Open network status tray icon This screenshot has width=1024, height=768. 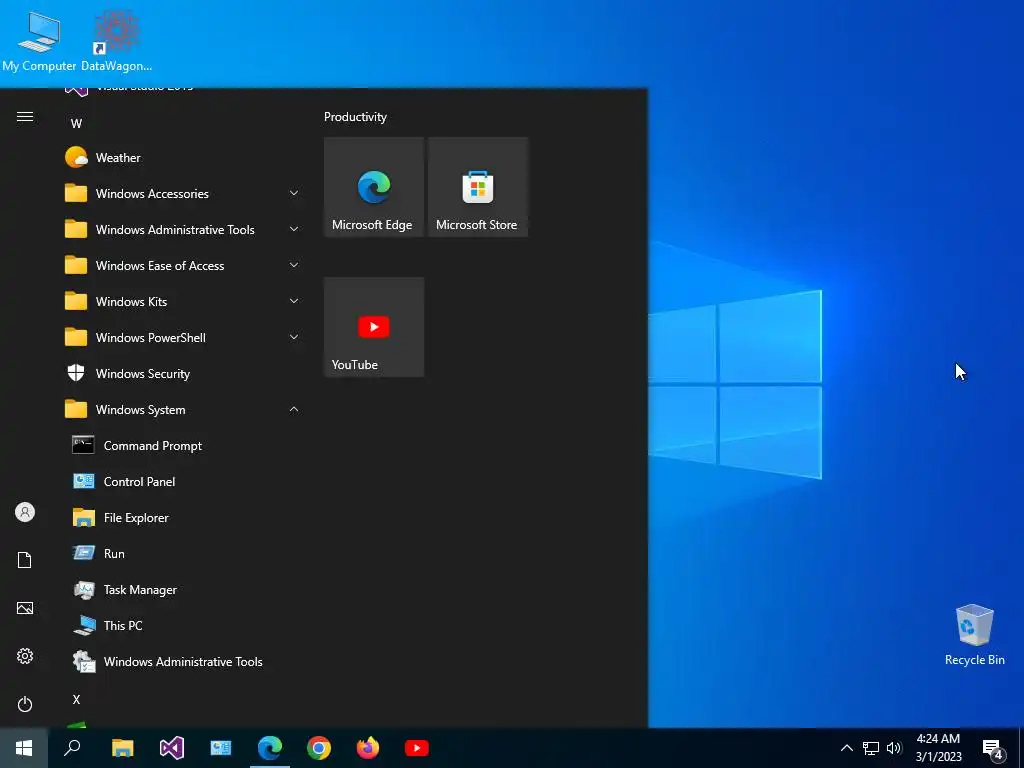tap(871, 748)
